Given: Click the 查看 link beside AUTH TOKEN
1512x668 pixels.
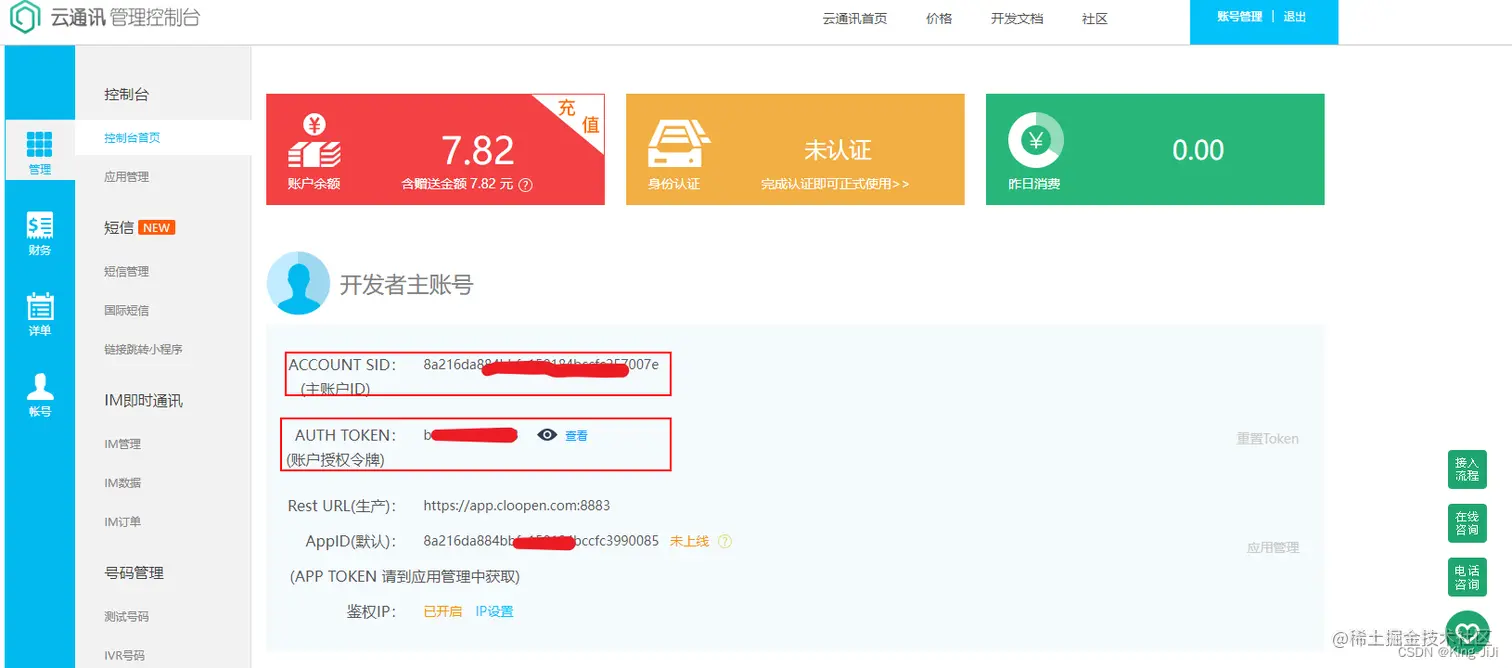Looking at the screenshot, I should [x=576, y=436].
